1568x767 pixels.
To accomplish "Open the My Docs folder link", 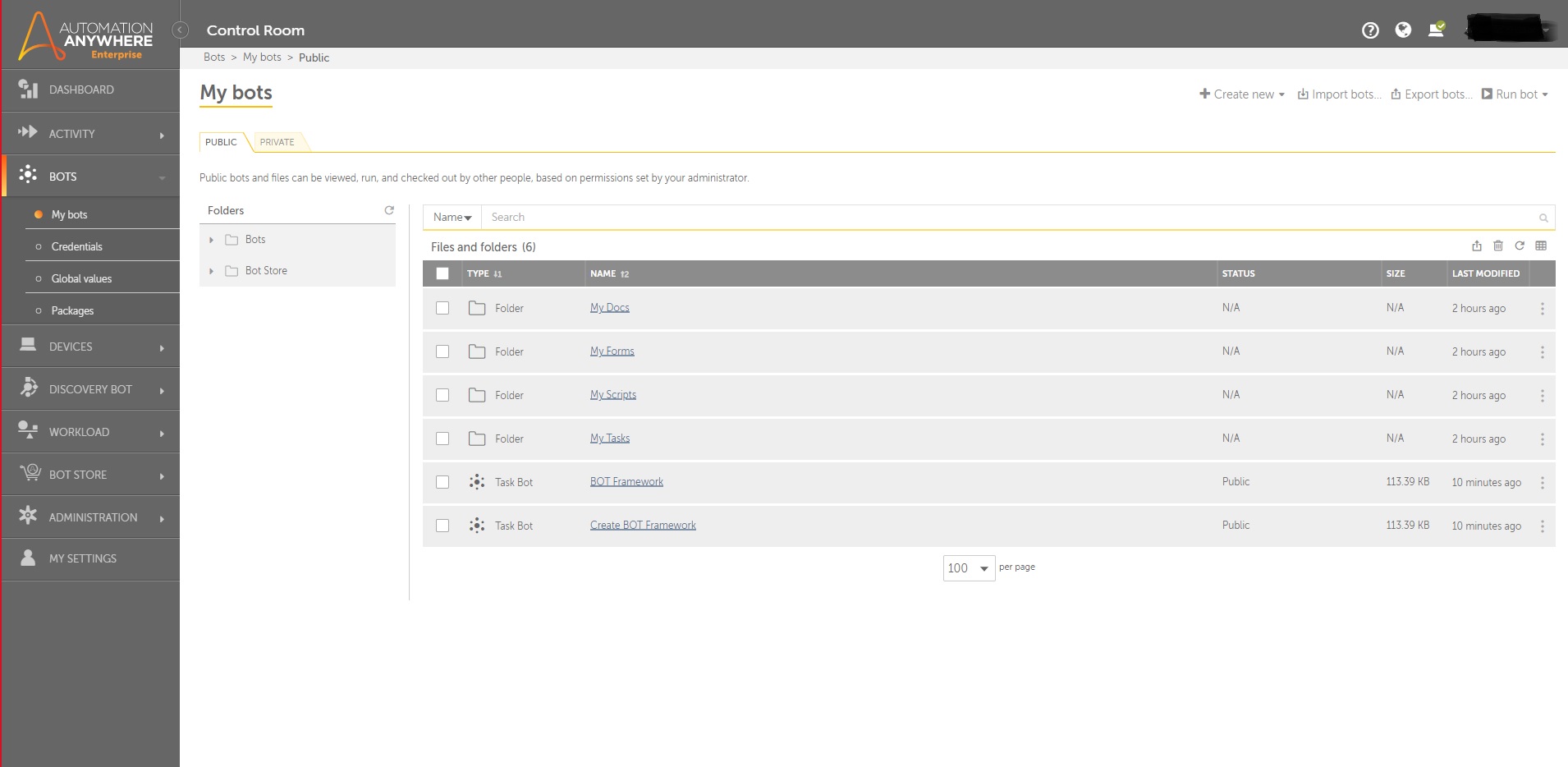I will 610,308.
